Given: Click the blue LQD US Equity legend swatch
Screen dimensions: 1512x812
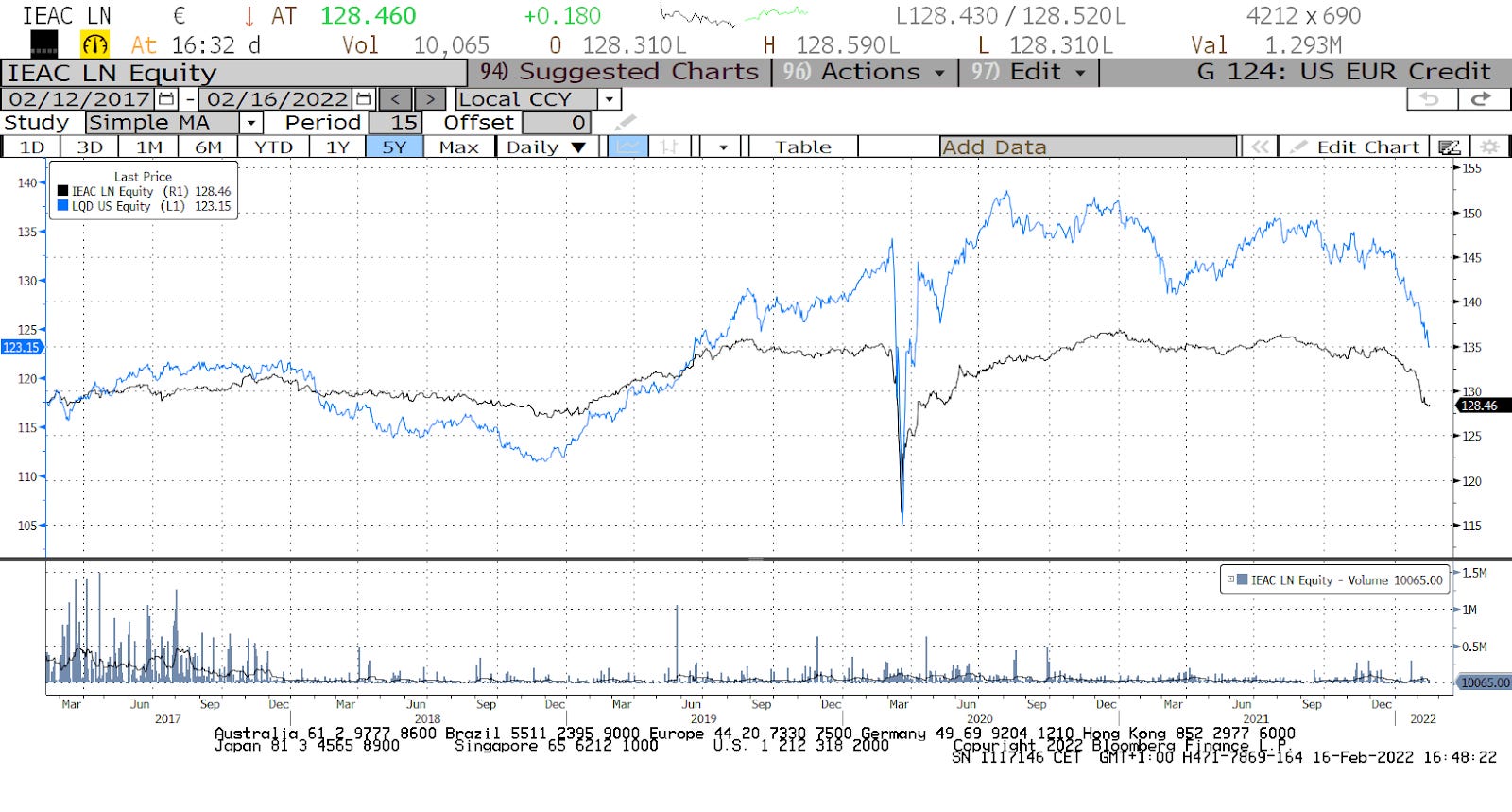Looking at the screenshot, I should tap(63, 206).
